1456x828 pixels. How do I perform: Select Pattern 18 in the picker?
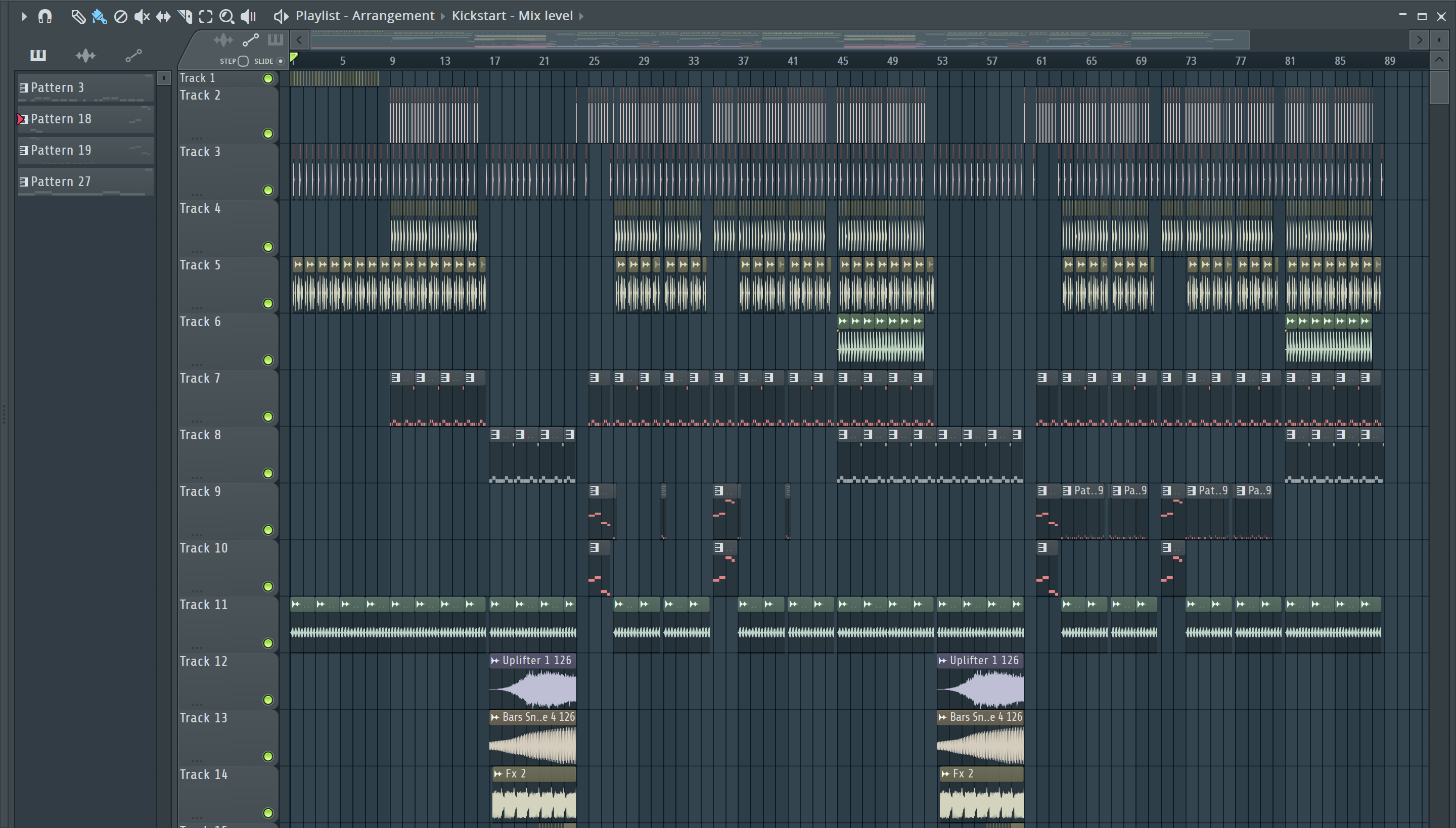[86, 119]
